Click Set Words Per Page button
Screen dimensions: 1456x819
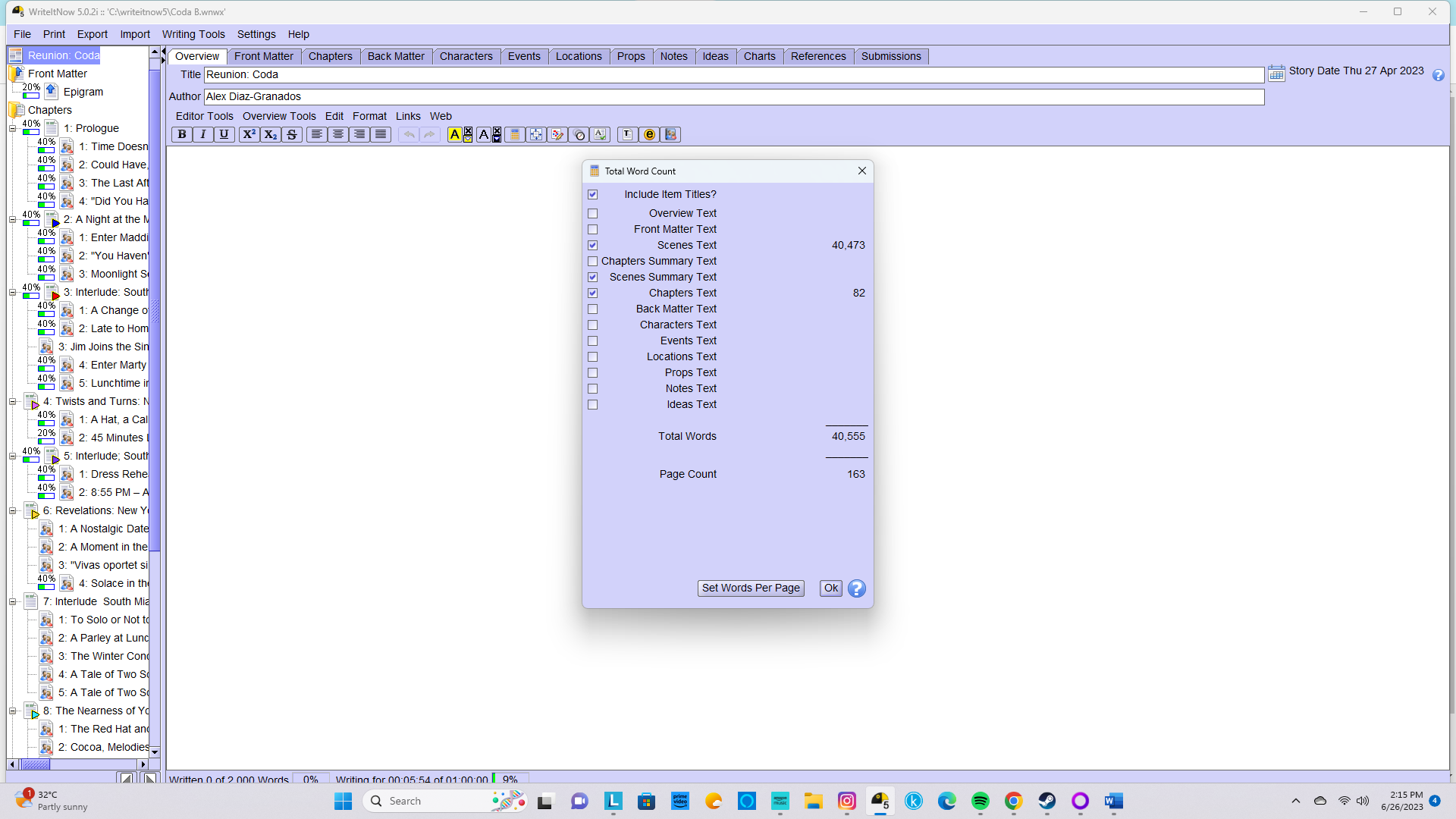click(751, 588)
